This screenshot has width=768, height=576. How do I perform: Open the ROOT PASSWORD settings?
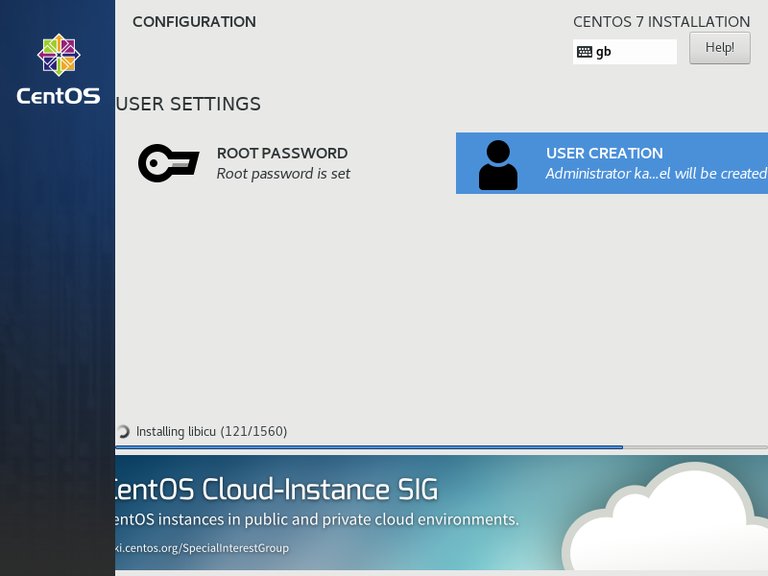244,163
